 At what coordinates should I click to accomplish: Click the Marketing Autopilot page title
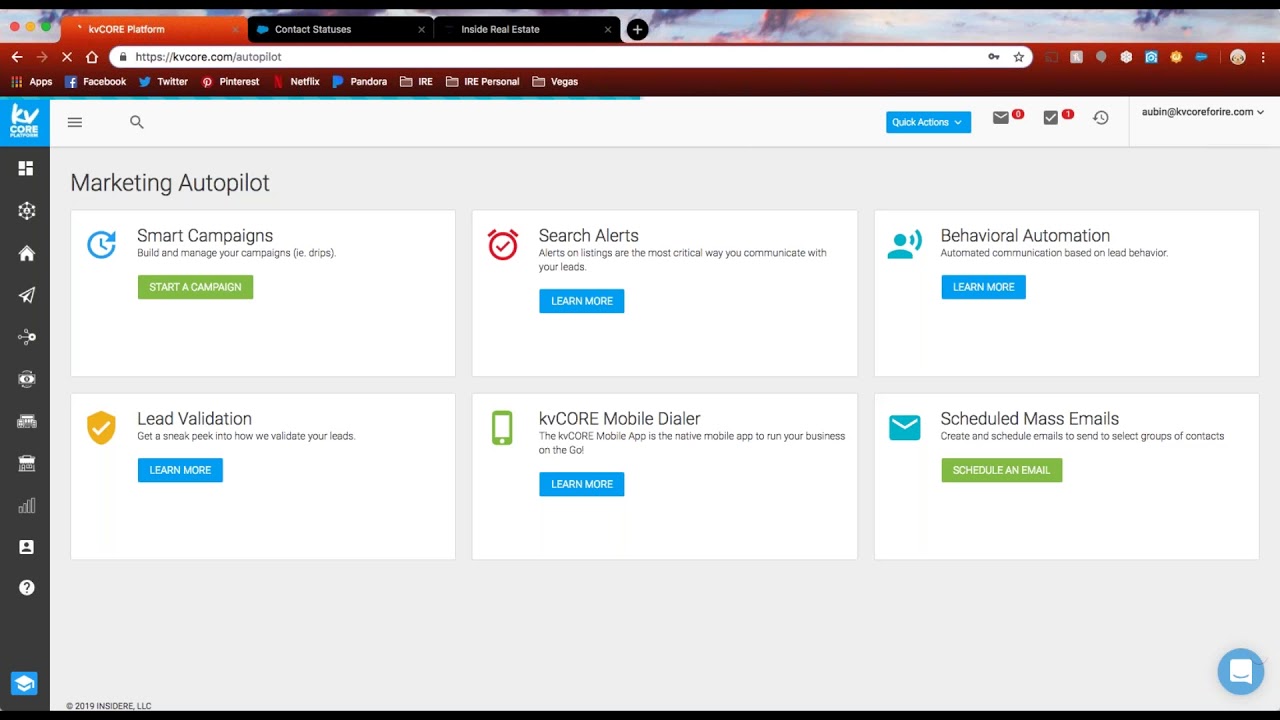click(170, 183)
